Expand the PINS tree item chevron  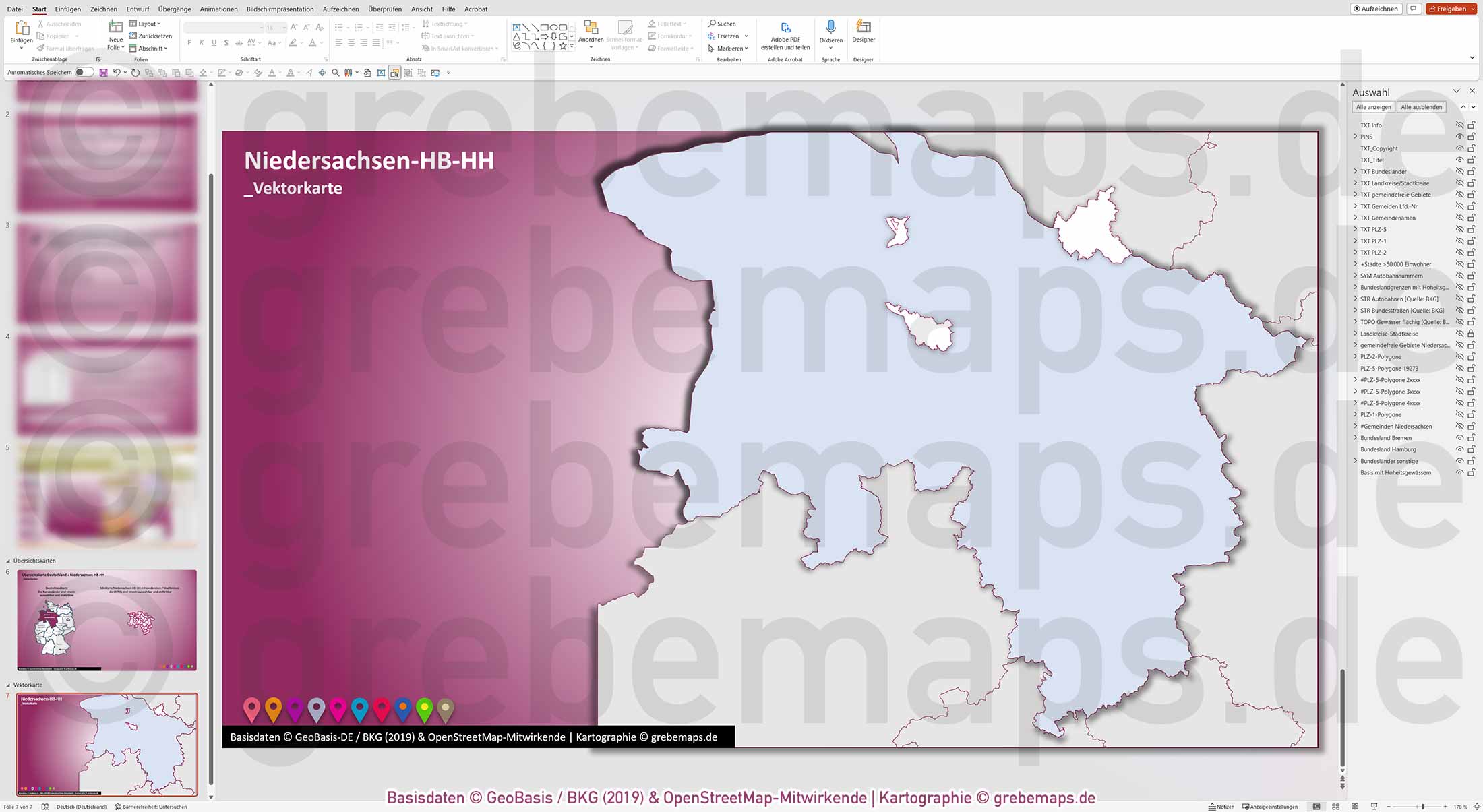click(x=1356, y=136)
